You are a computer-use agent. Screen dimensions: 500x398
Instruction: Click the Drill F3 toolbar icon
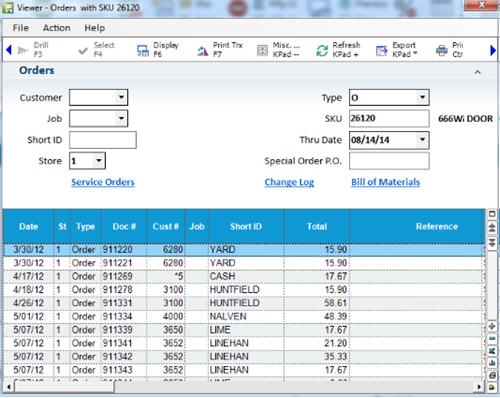coord(23,51)
